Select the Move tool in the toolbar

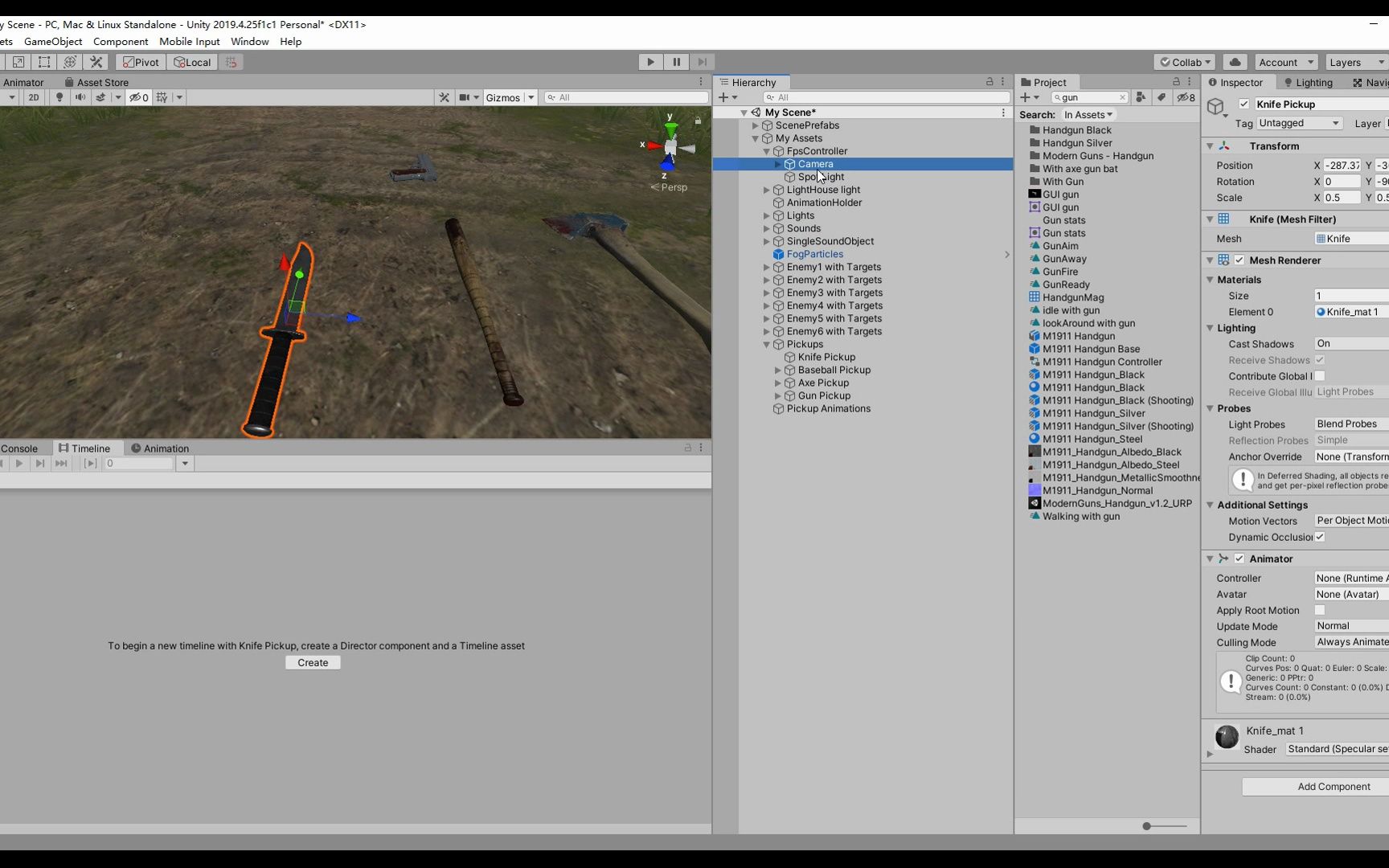pyautogui.click(x=2, y=61)
